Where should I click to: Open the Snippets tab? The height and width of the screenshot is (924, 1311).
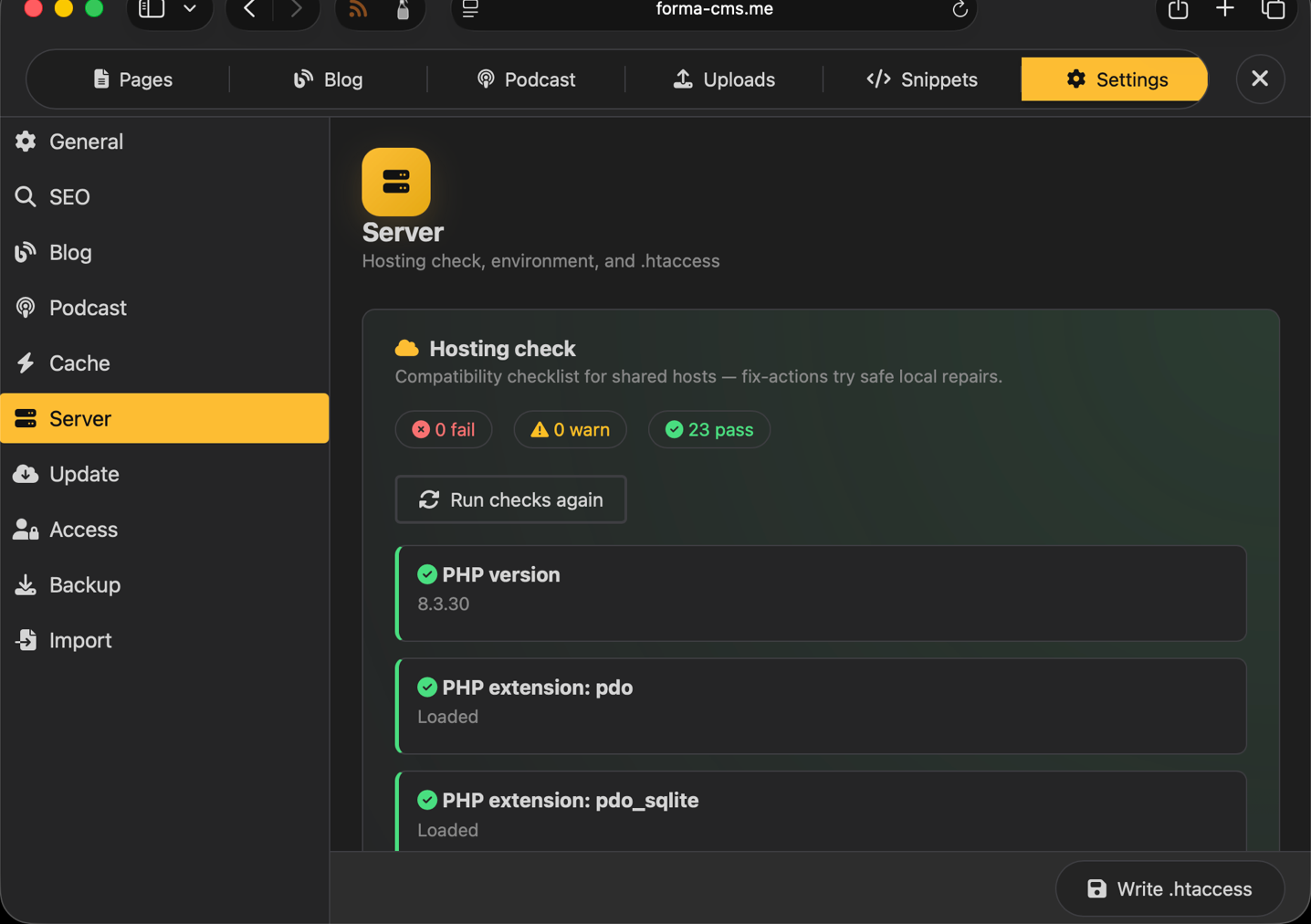click(x=922, y=79)
